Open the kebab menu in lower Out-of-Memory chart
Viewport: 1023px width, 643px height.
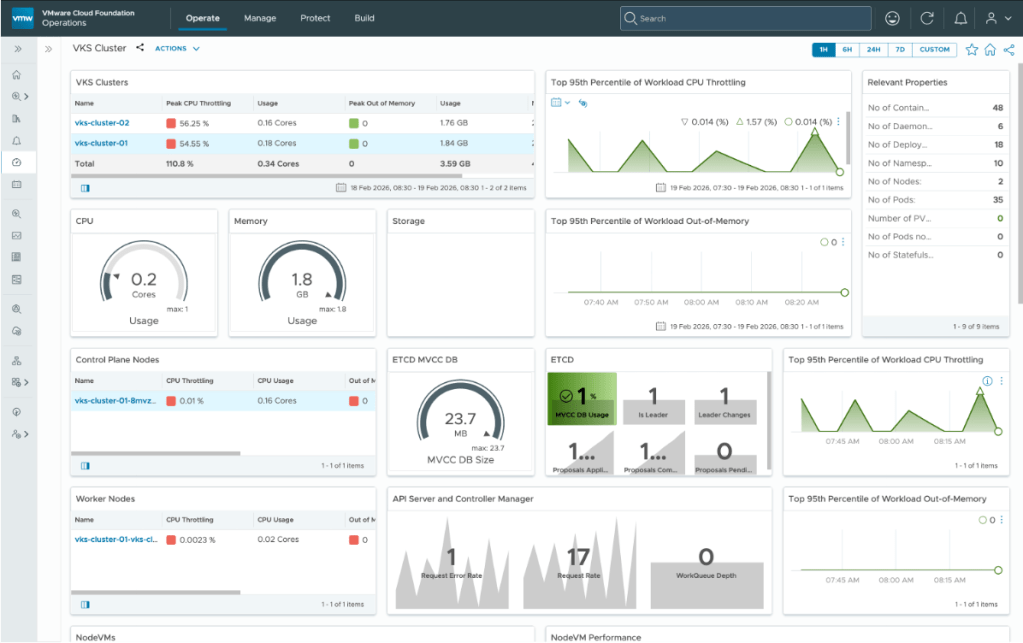(1001, 520)
